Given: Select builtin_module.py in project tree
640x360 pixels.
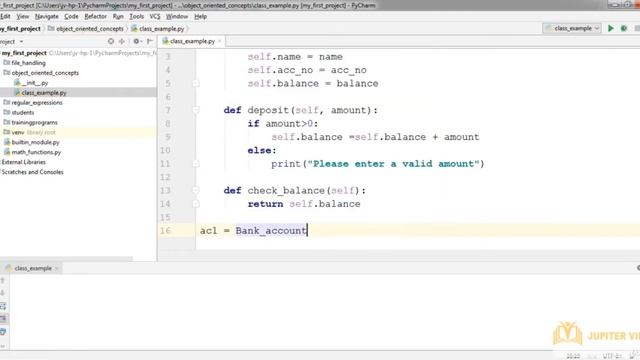Looking at the screenshot, I should pyautogui.click(x=35, y=142).
